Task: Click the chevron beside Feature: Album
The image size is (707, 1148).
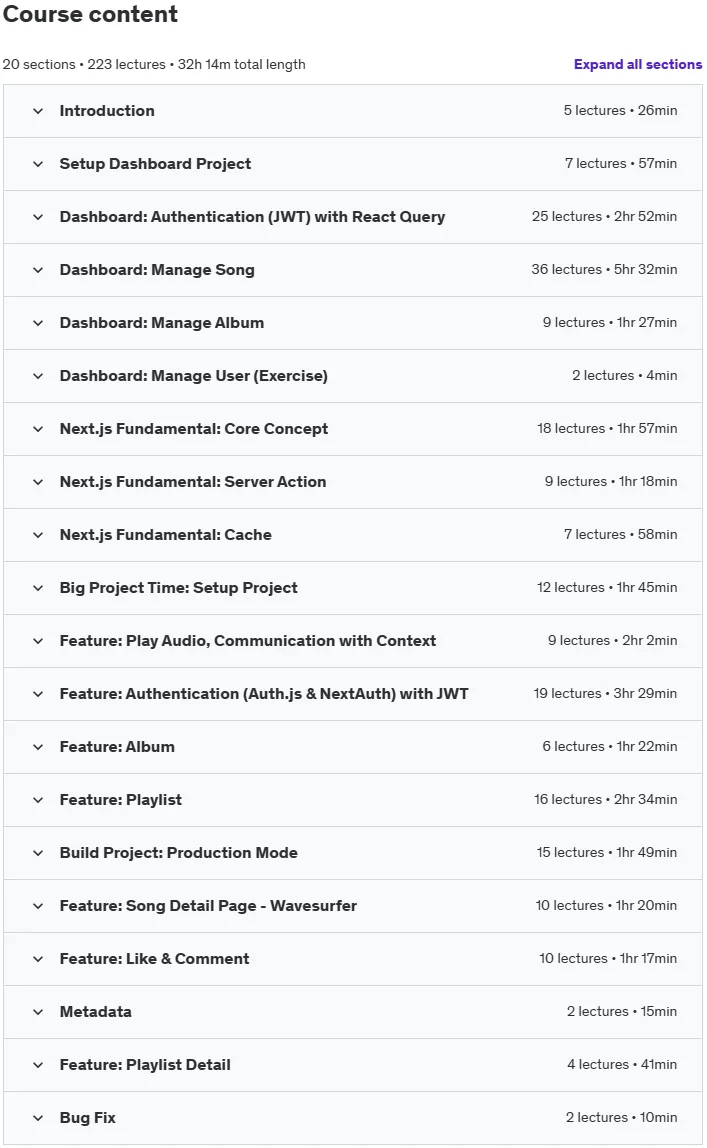Action: [x=38, y=747]
